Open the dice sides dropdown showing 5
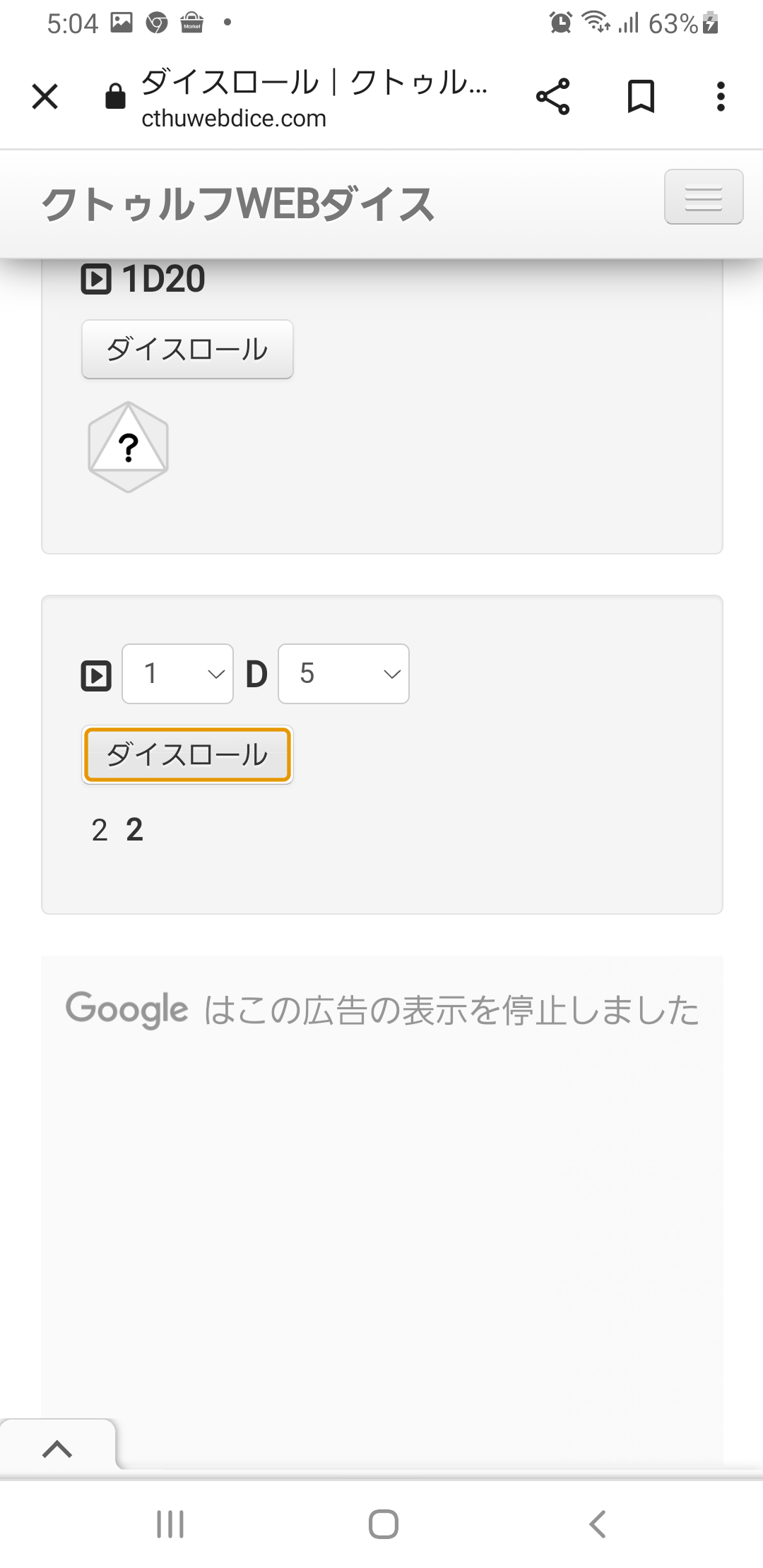The width and height of the screenshot is (763, 1568). coord(343,674)
